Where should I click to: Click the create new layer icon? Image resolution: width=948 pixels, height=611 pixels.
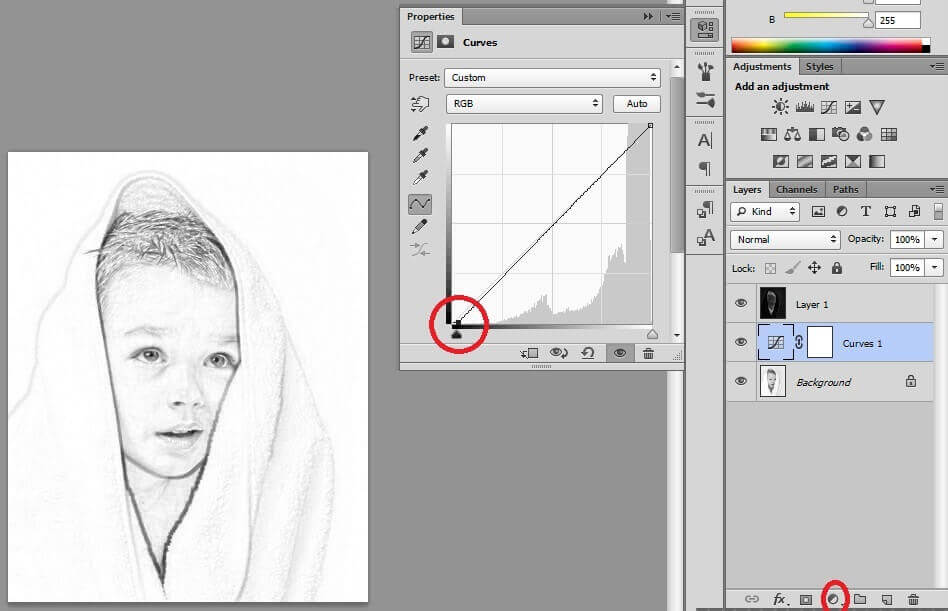(x=886, y=599)
